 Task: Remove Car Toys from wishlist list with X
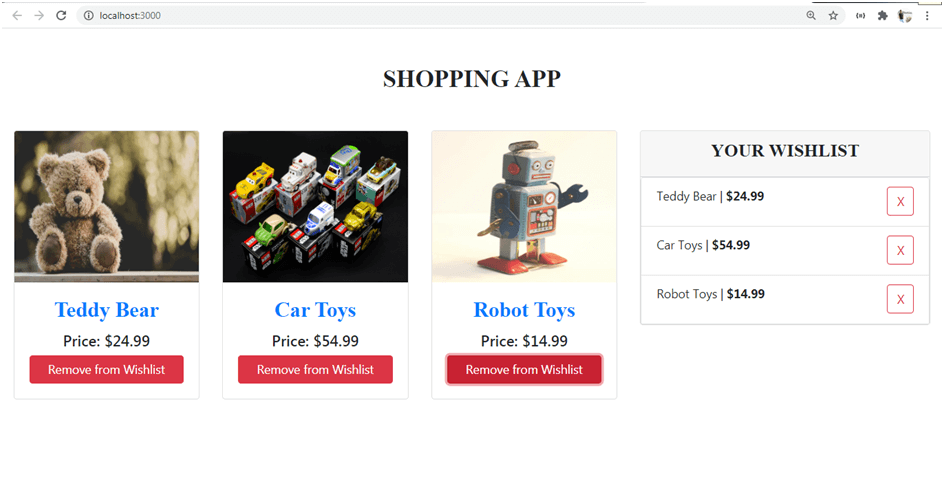tap(900, 250)
